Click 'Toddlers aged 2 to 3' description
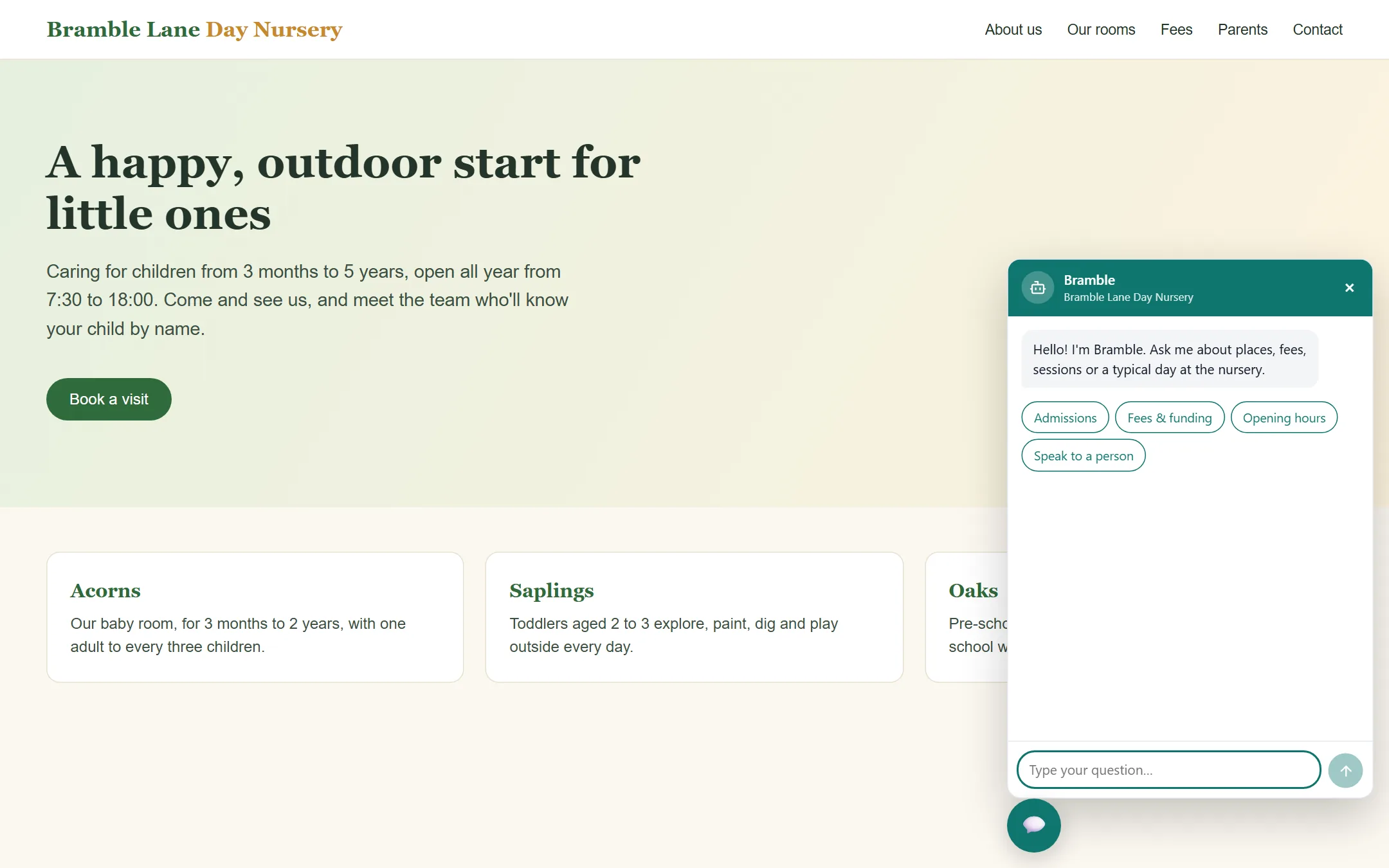This screenshot has width=1389, height=868. [x=673, y=635]
